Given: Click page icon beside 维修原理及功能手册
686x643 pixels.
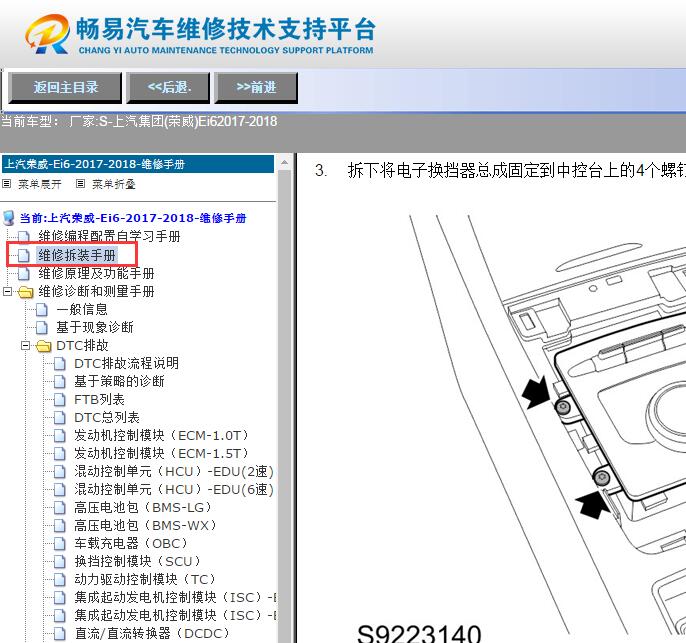Looking at the screenshot, I should [24, 273].
